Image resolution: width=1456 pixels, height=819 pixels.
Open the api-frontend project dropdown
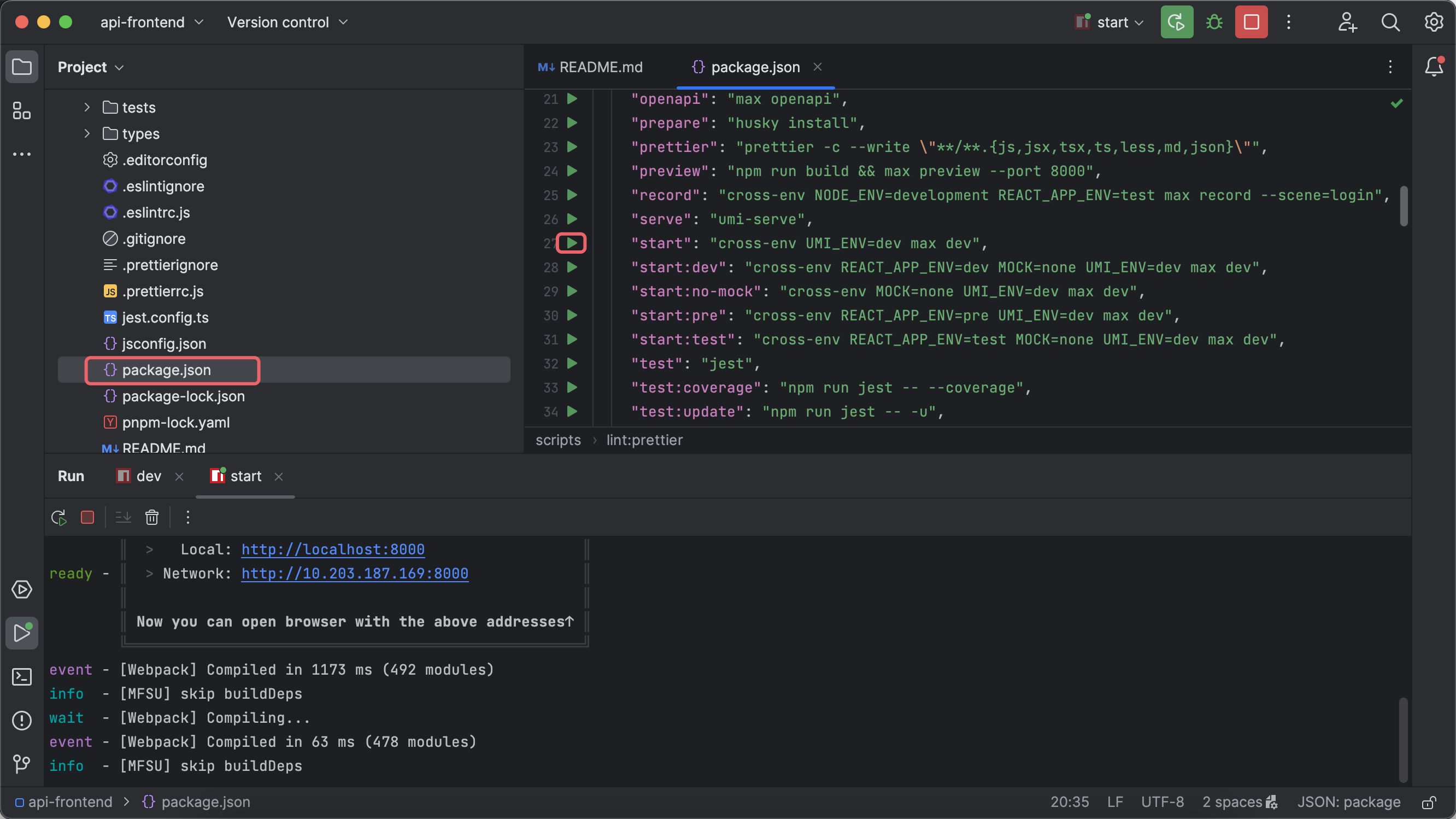(151, 22)
